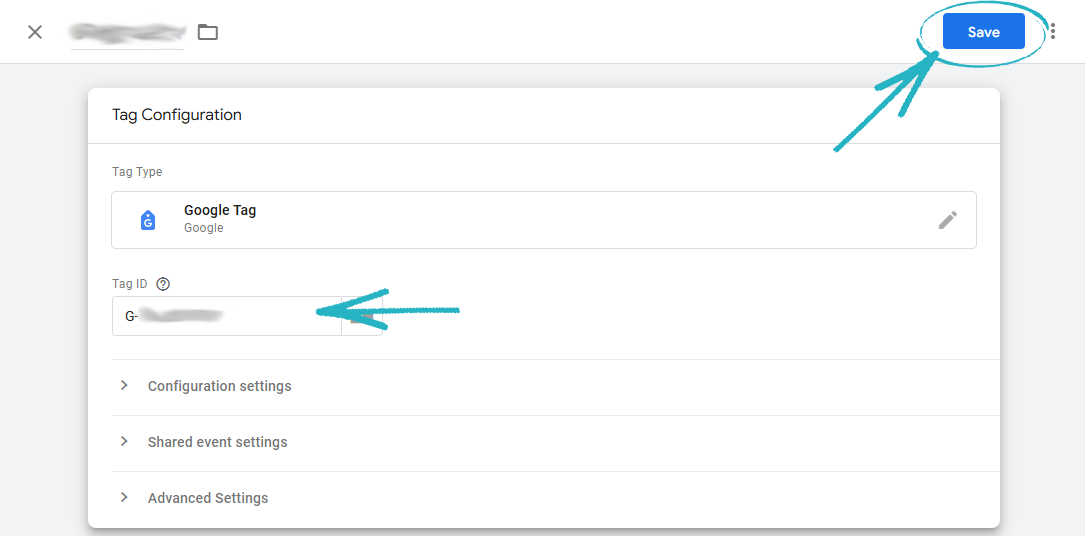Click the folder icon beside the tag name
Screen dimensions: 1085x536
tap(207, 32)
